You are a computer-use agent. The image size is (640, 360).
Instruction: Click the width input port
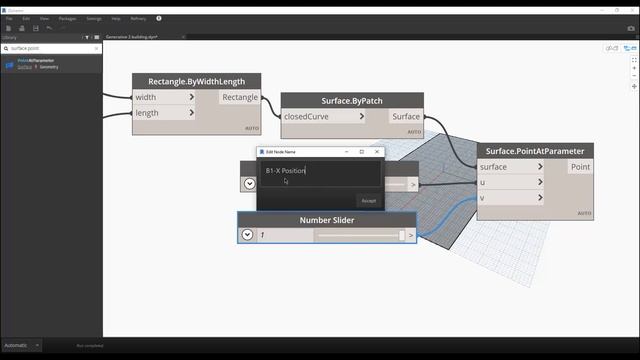click(164, 97)
